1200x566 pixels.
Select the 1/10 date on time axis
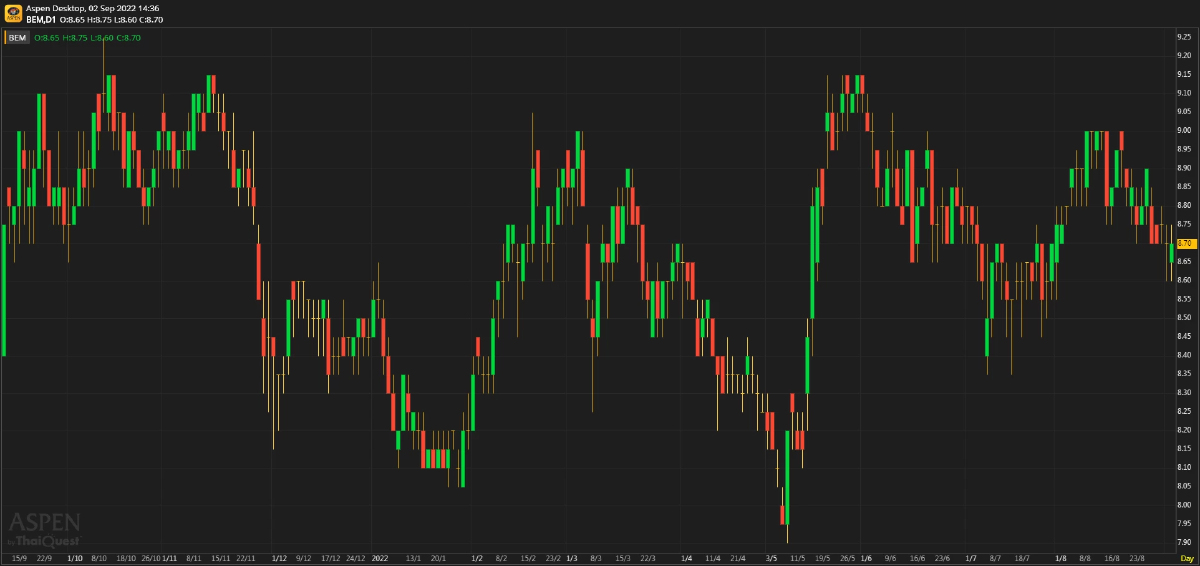tap(75, 557)
